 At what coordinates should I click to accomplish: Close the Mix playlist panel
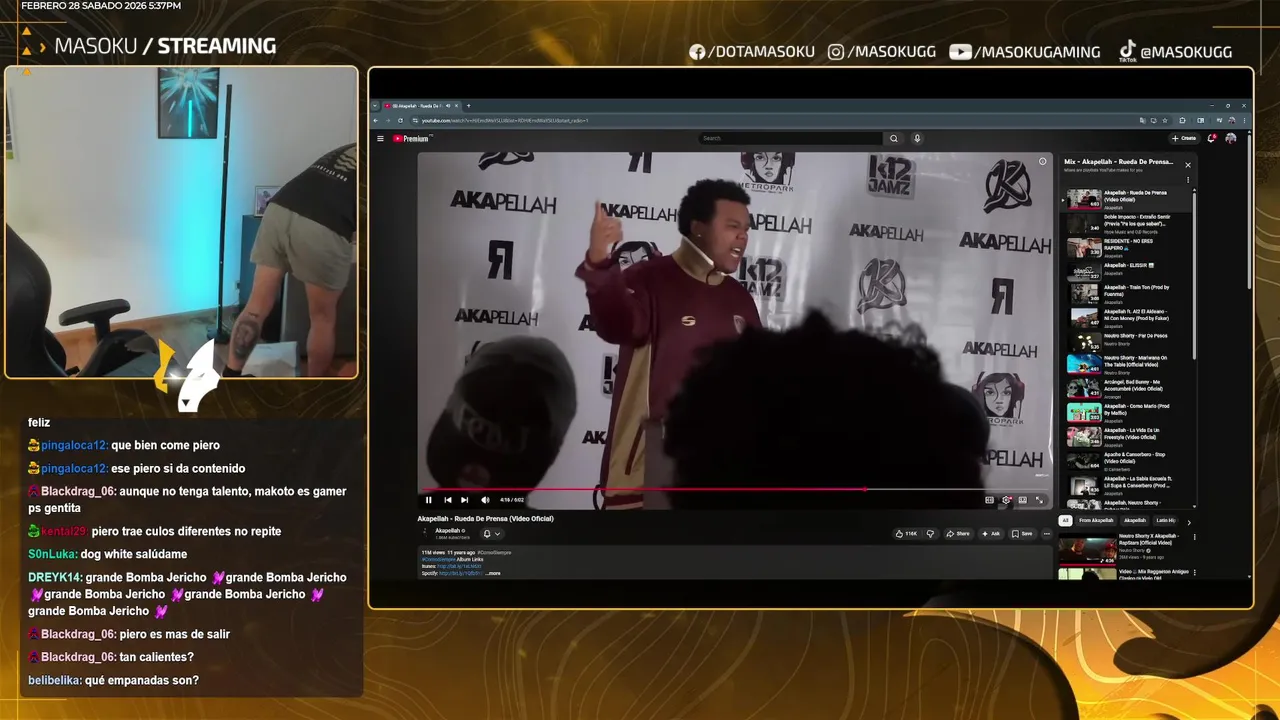coord(1188,165)
